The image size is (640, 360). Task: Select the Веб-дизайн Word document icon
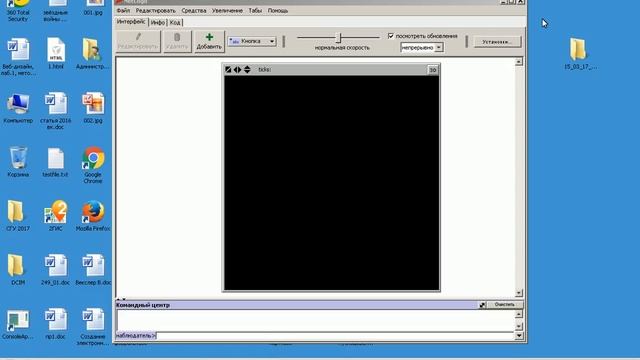[x=18, y=56]
